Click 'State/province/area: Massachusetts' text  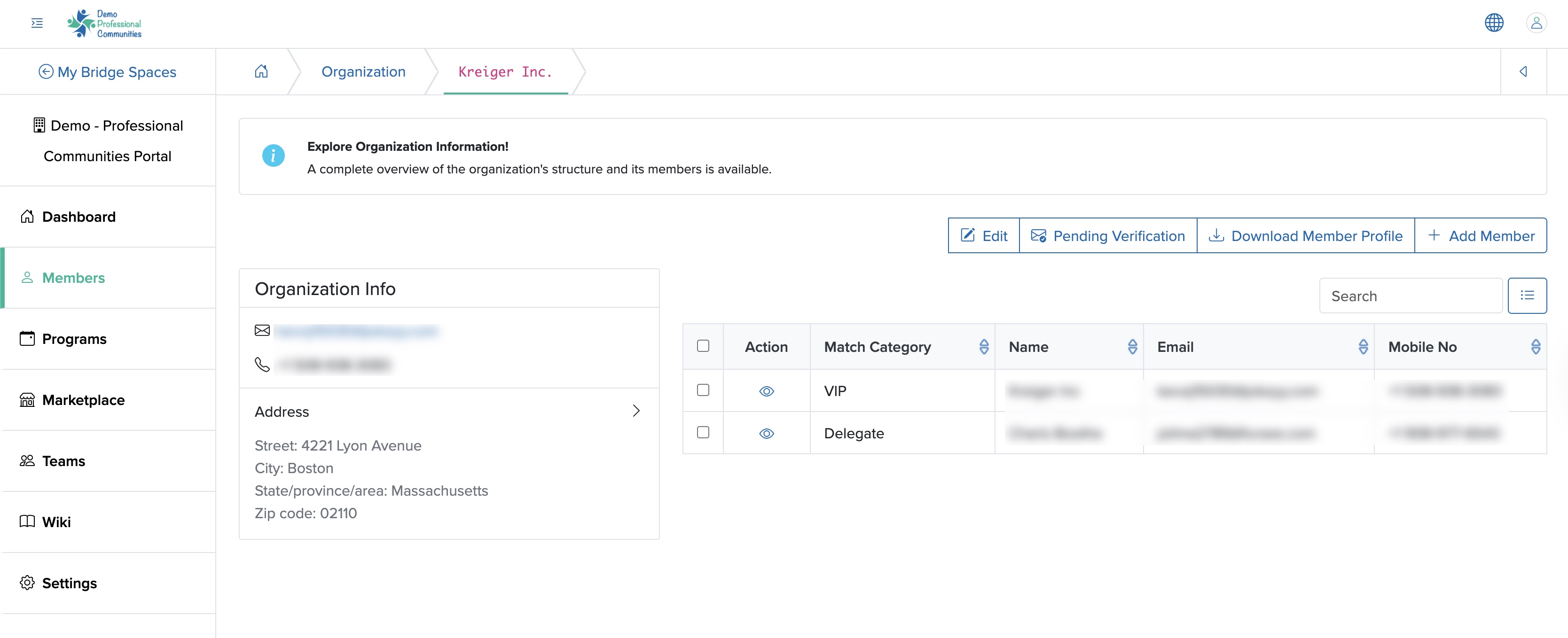[x=371, y=491]
